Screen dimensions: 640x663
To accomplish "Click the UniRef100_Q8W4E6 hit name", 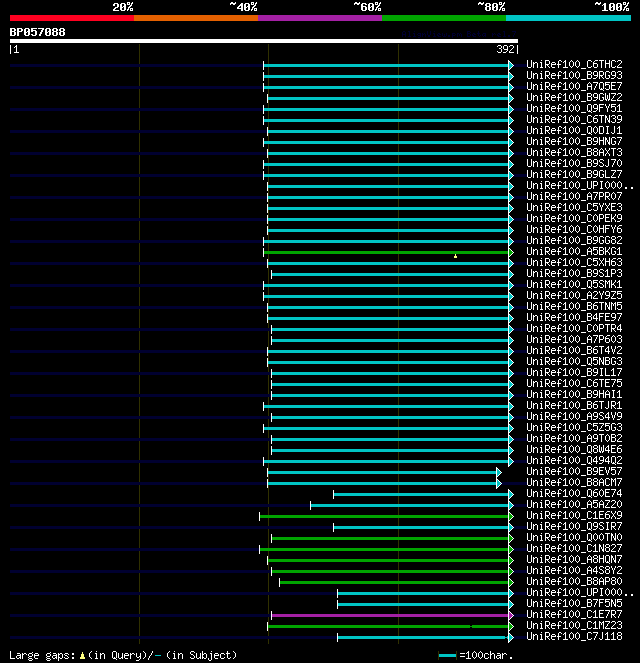I will tap(574, 449).
